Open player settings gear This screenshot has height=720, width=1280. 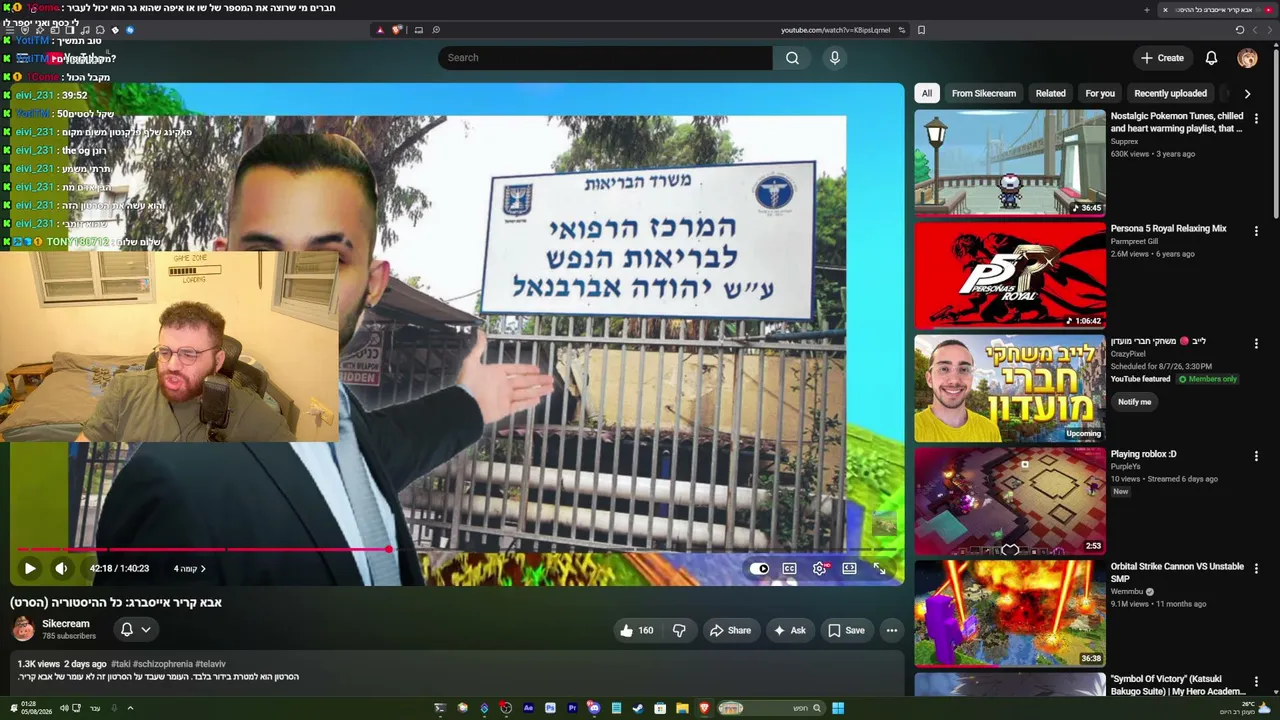[x=820, y=568]
